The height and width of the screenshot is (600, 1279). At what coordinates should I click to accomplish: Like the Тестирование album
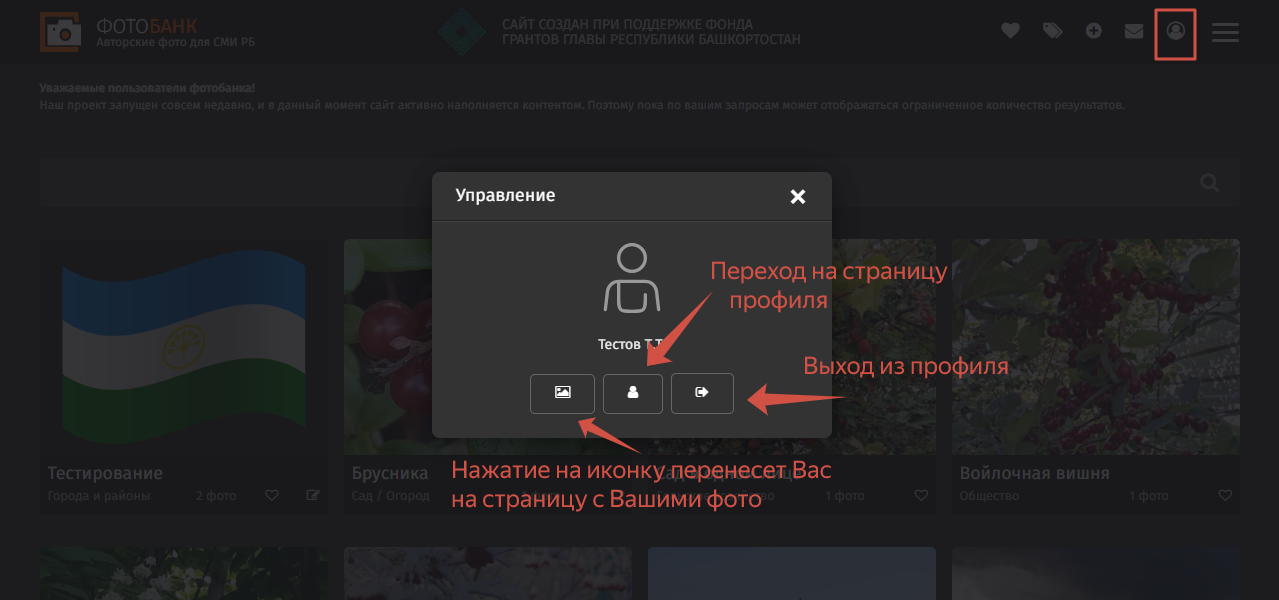click(x=271, y=495)
